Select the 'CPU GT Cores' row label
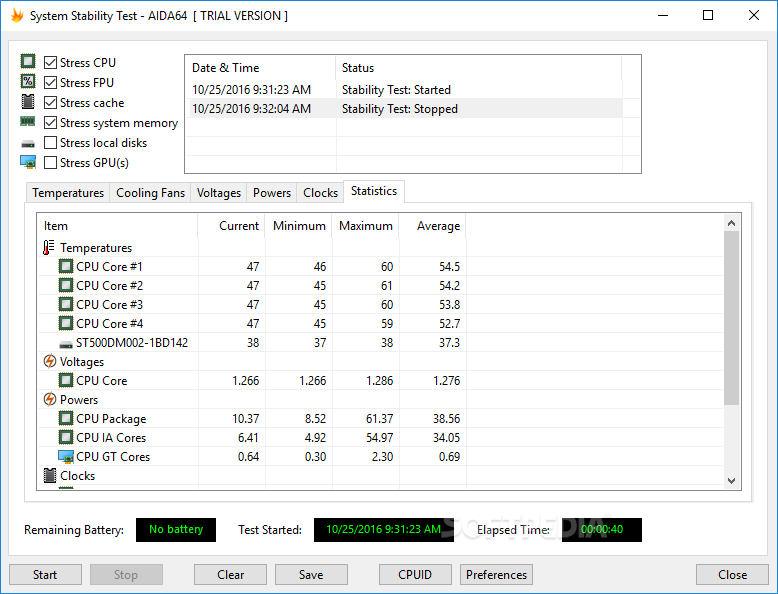 point(113,457)
